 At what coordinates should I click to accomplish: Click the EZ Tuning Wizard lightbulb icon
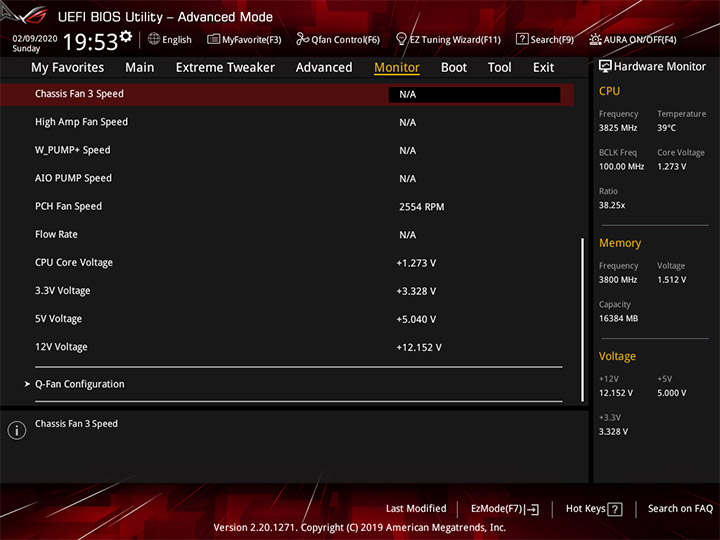coord(401,39)
